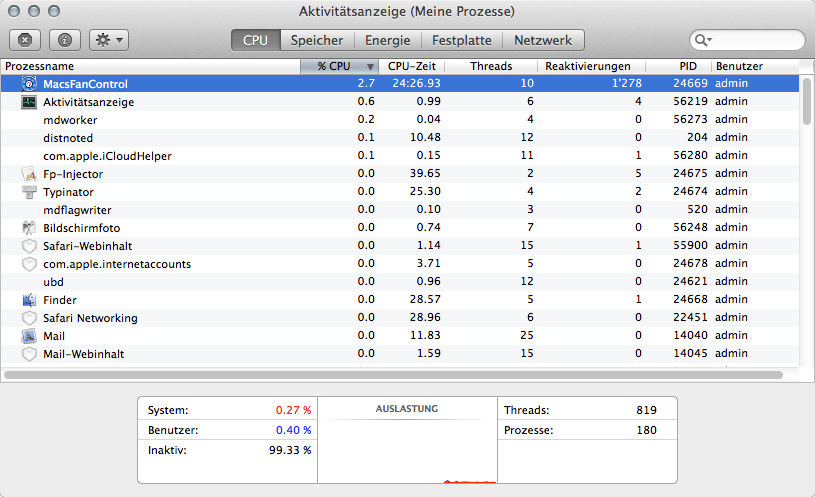This screenshot has height=497, width=815.
Task: Click the com.apple.internetaccounts shield icon
Action: point(29,264)
